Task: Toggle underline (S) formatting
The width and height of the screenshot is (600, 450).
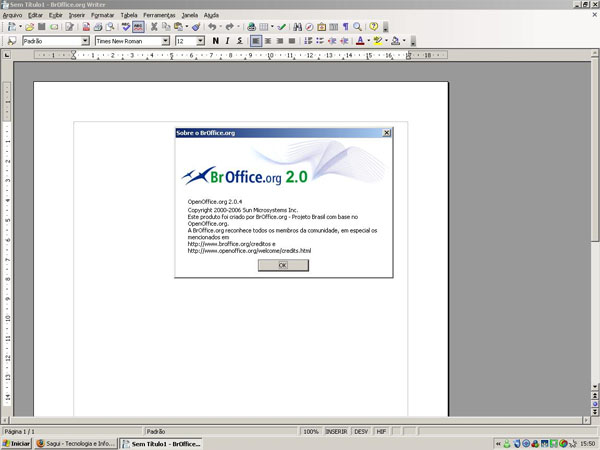Action: [240, 41]
